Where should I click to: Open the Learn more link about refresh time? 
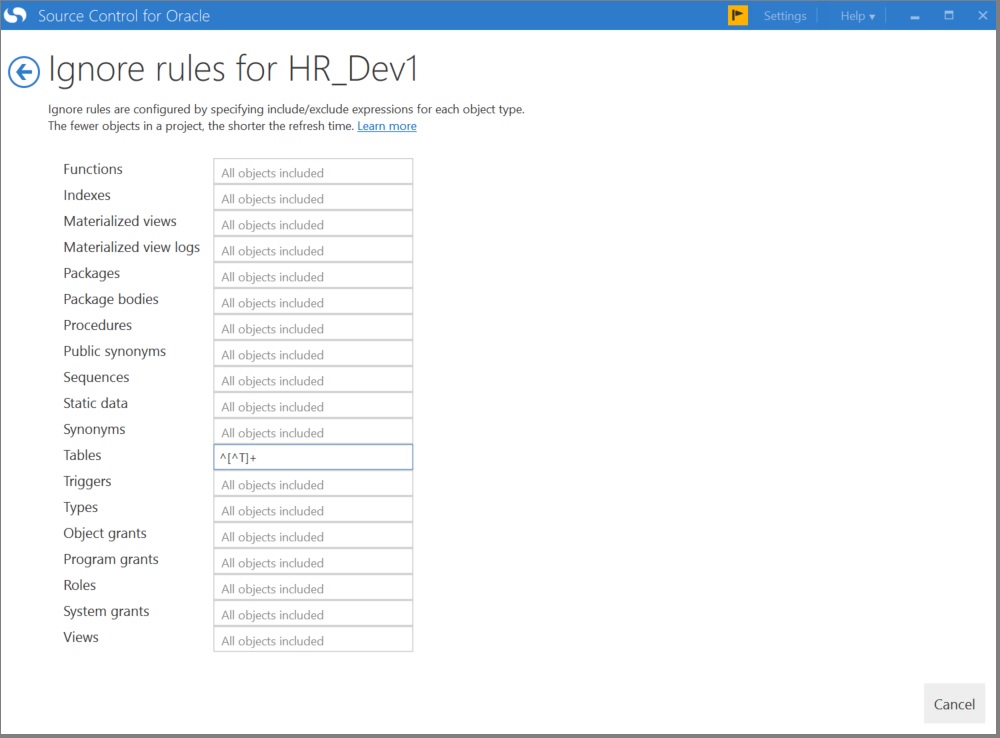(386, 126)
